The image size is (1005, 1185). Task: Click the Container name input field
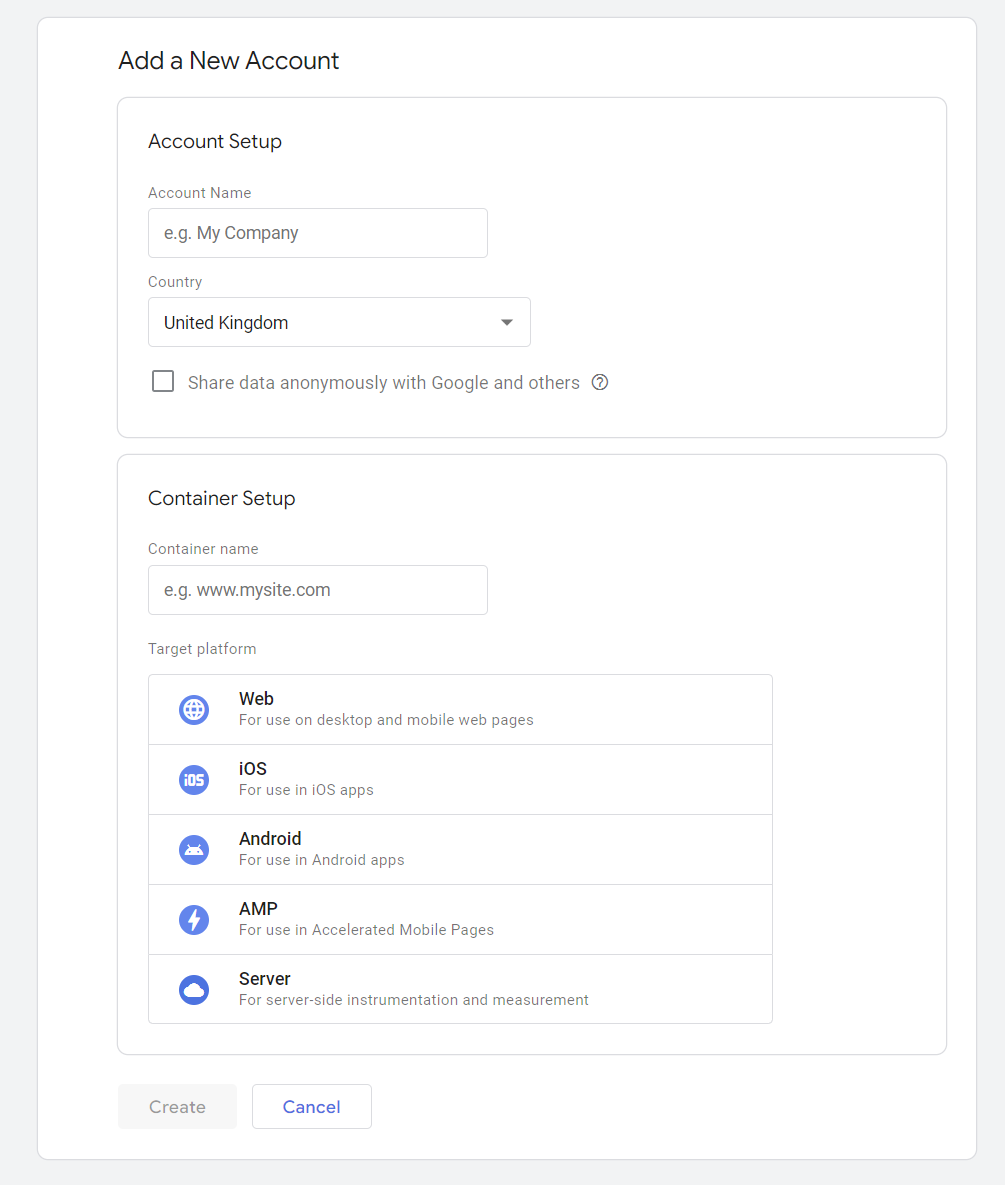(x=317, y=590)
